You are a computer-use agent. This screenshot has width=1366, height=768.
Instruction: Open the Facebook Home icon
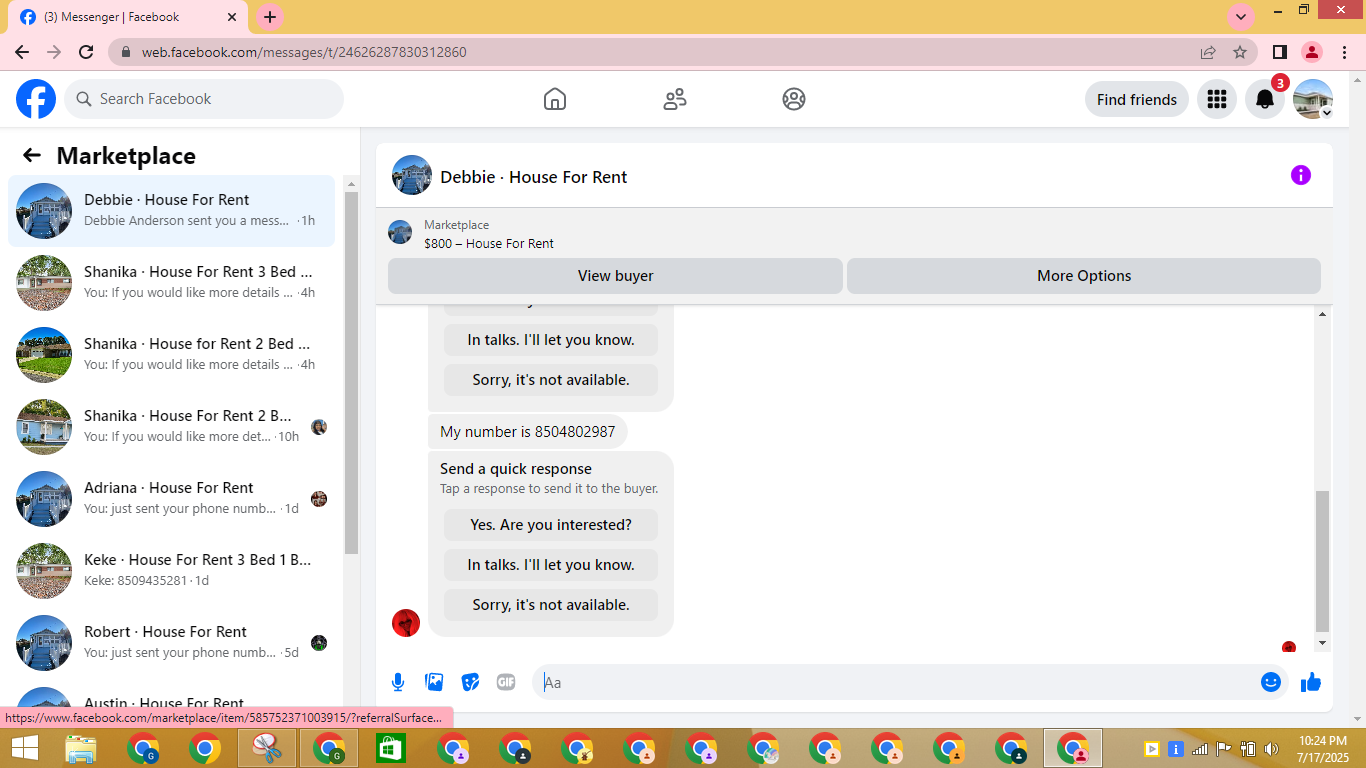[555, 99]
